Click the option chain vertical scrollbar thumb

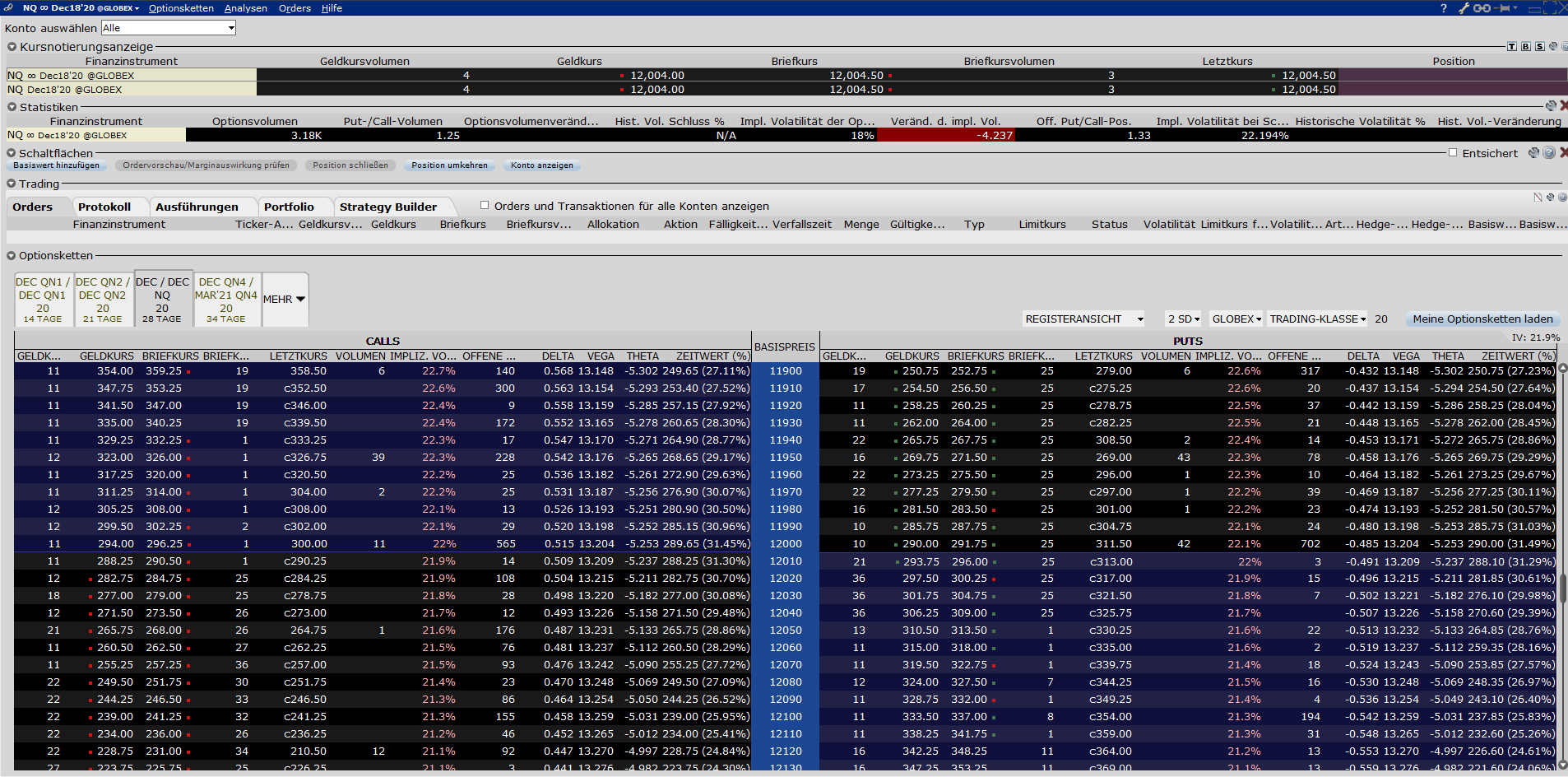1562,586
